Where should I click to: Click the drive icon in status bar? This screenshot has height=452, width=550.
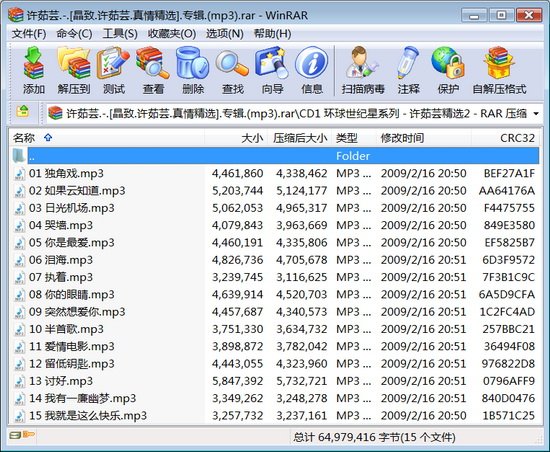click(15, 435)
